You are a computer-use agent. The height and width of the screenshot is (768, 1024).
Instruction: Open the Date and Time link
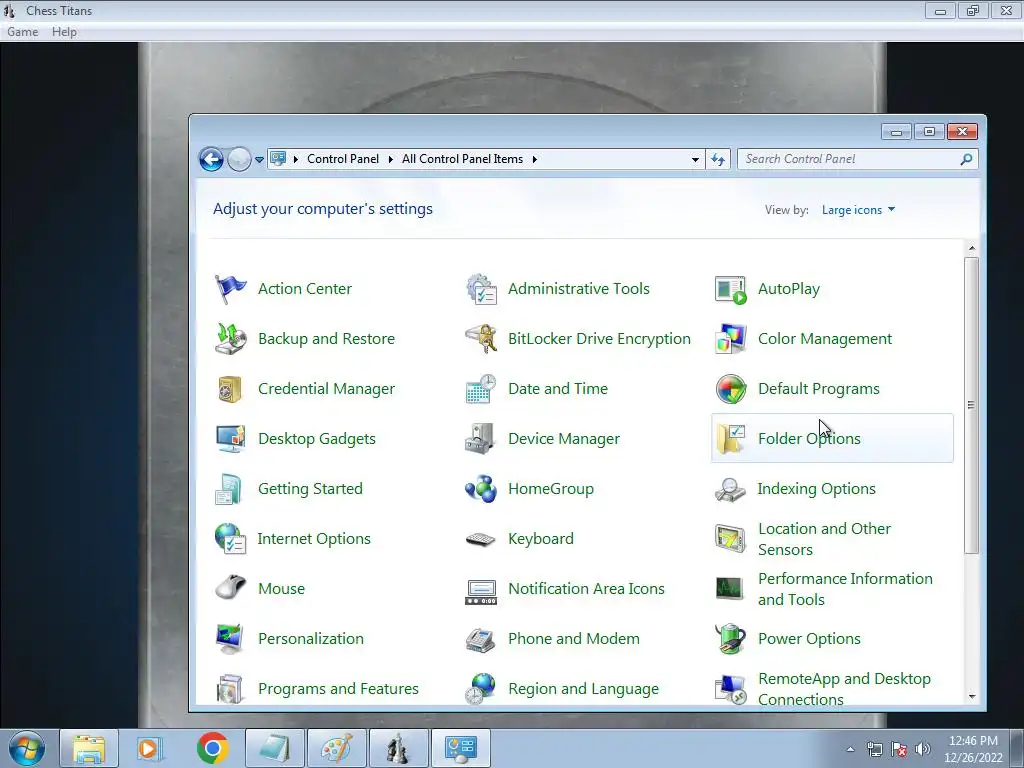click(x=558, y=389)
